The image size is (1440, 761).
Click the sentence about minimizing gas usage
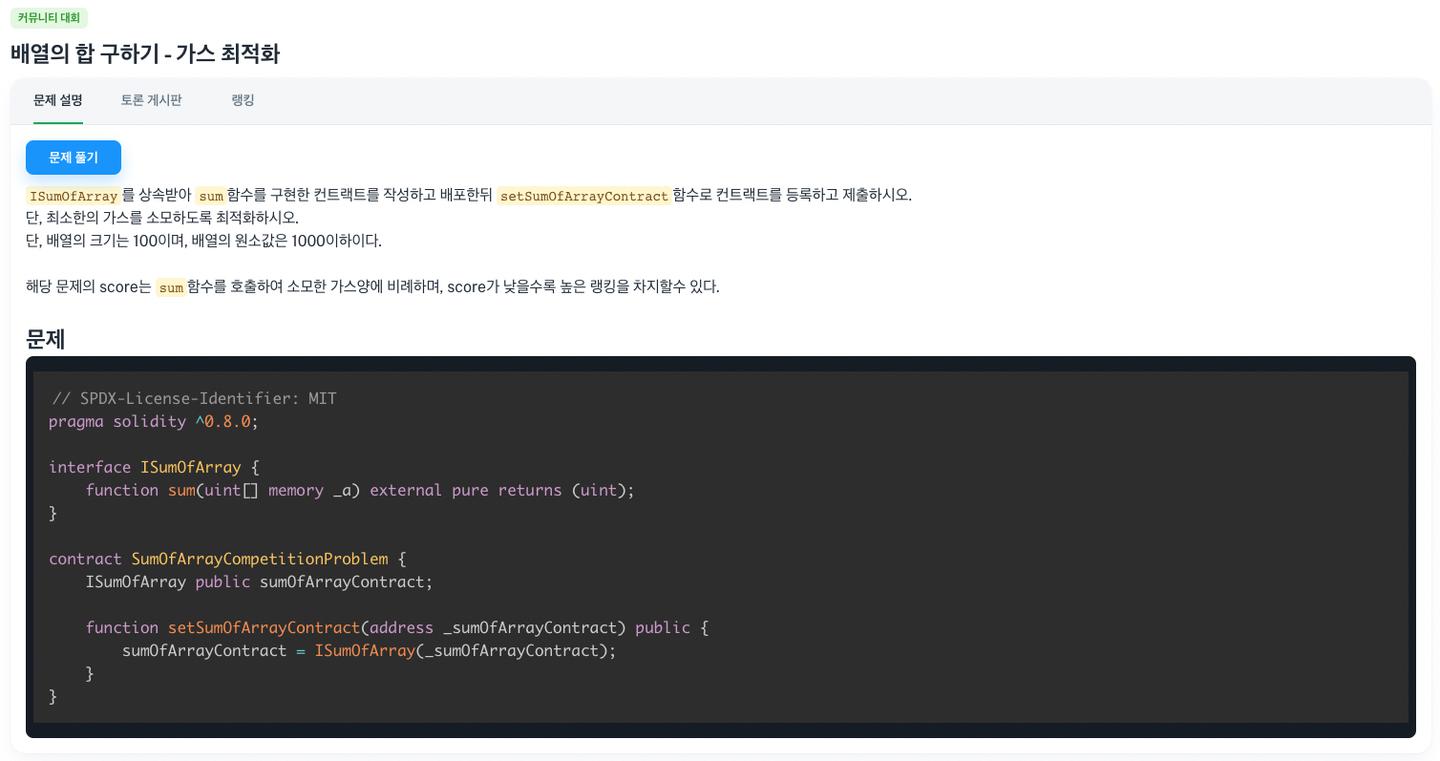tap(162, 217)
